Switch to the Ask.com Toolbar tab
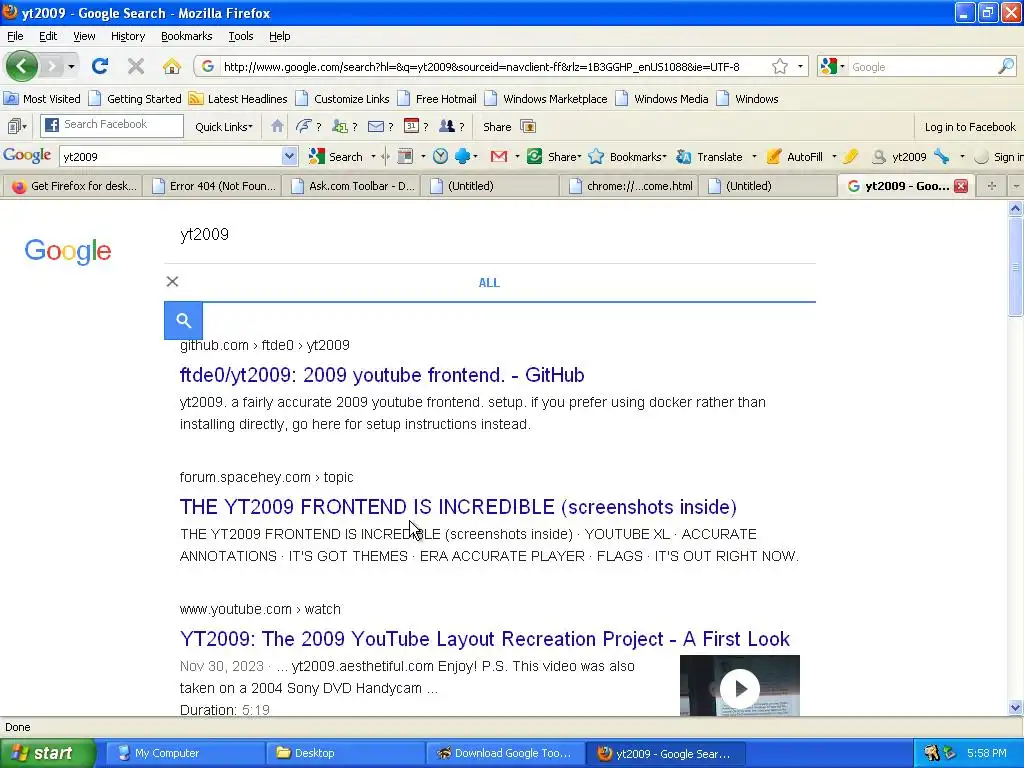Image resolution: width=1024 pixels, height=768 pixels. [353, 186]
